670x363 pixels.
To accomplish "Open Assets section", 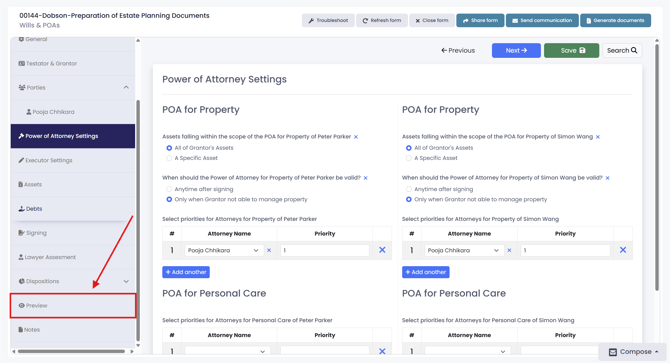I will tap(73, 184).
